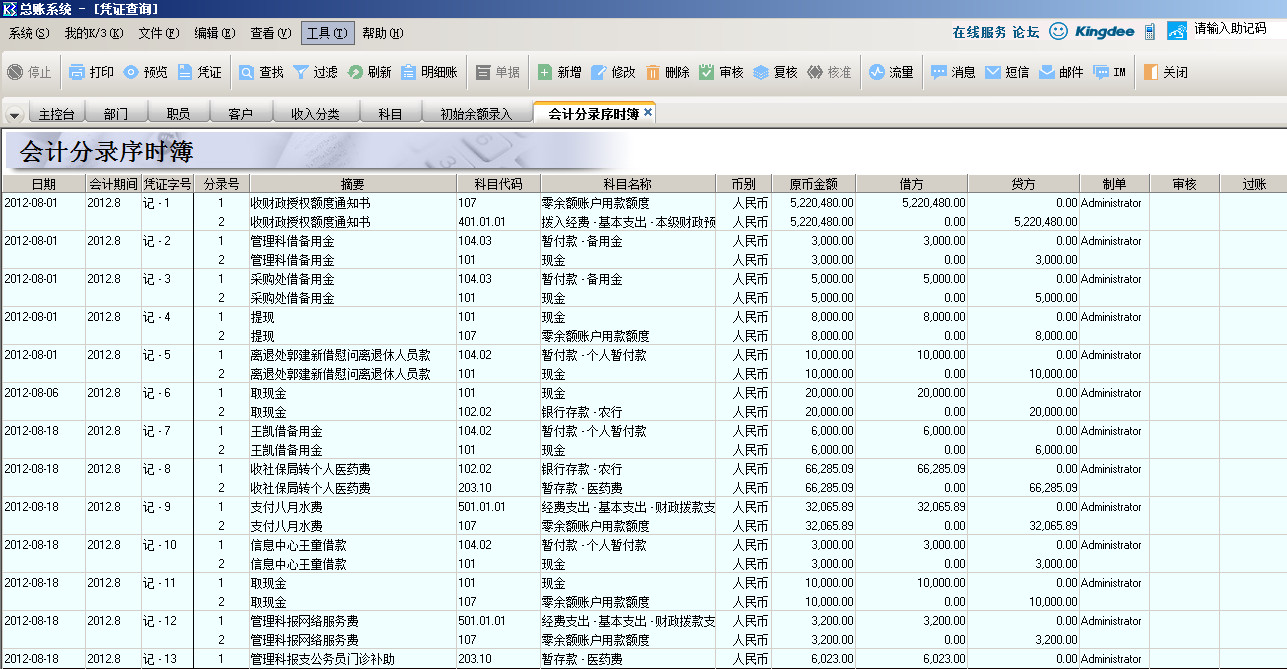Click the 流量 (Cash flow) toolbar icon

tap(877, 72)
